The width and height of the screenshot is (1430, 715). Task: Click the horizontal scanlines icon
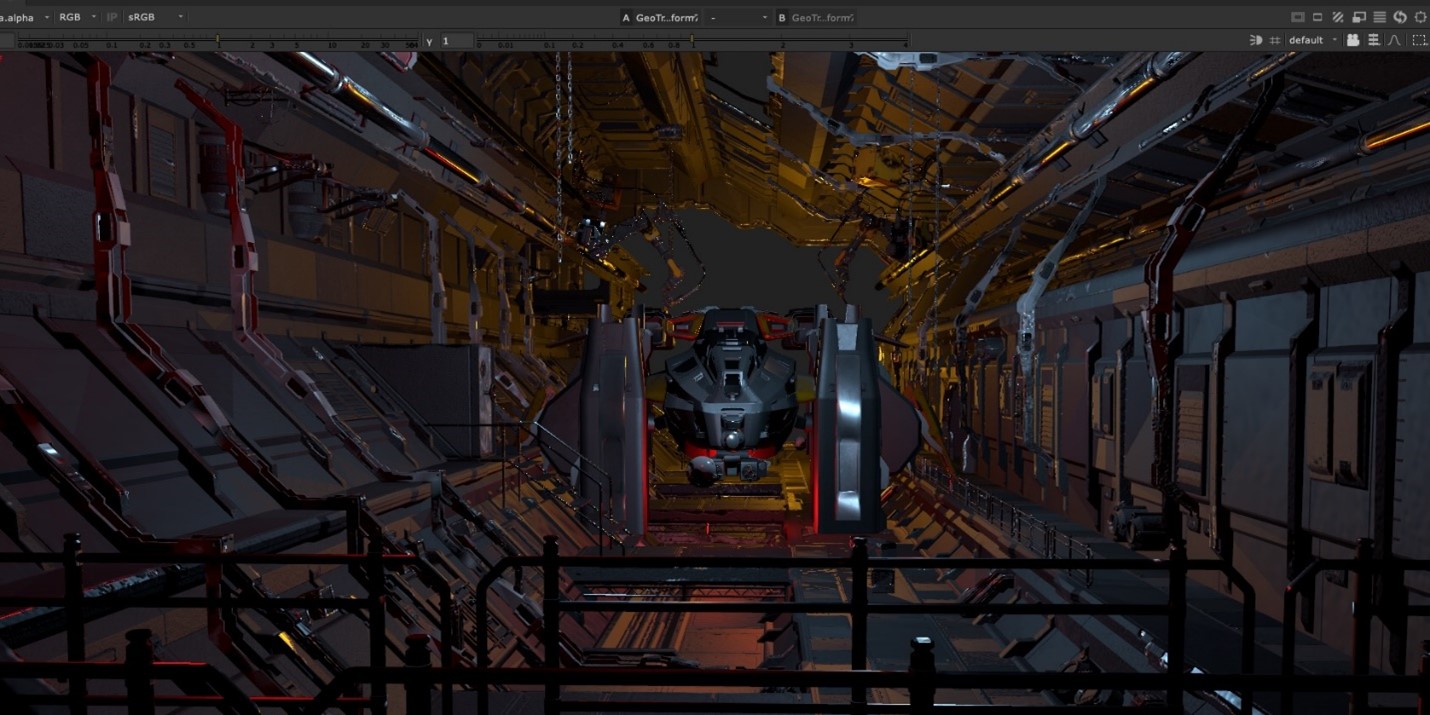point(1379,17)
